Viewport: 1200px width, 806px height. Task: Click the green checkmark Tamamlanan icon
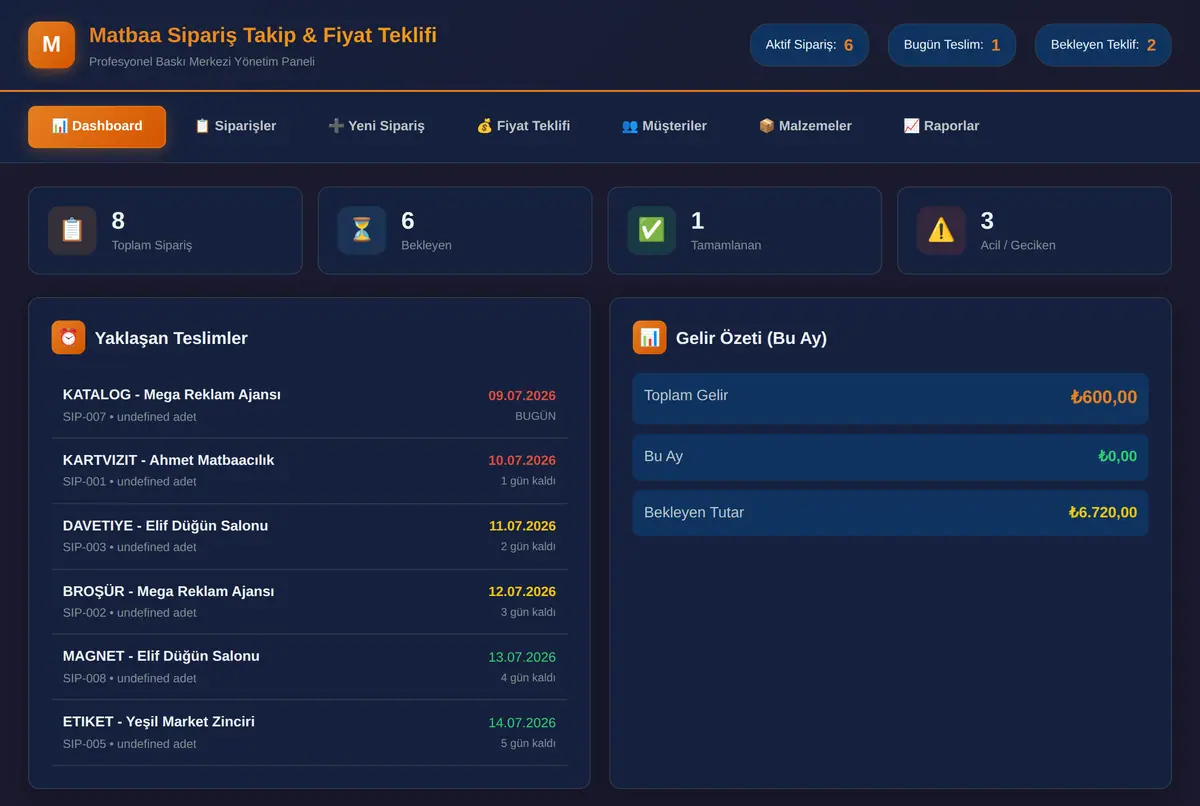tap(652, 230)
